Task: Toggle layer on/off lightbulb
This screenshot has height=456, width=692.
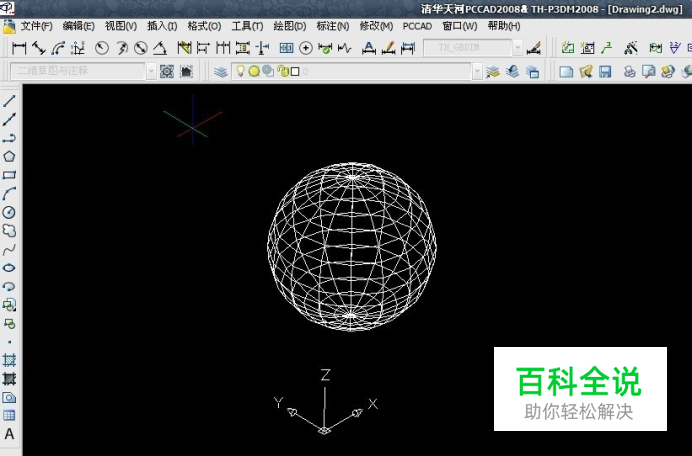Action: point(240,71)
